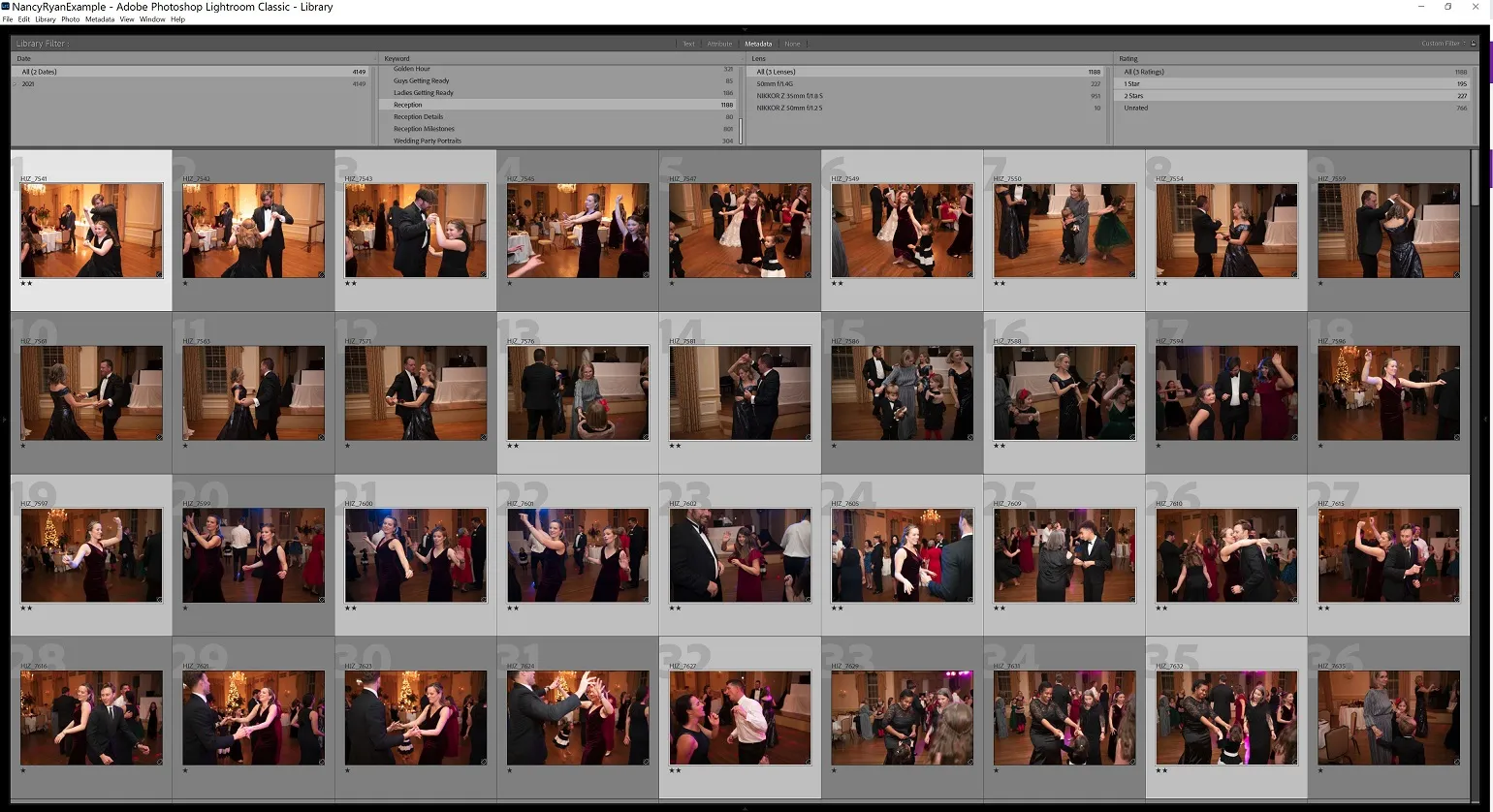The width and height of the screenshot is (1493, 812).
Task: Click the keyword list scrollbar
Action: click(x=741, y=130)
